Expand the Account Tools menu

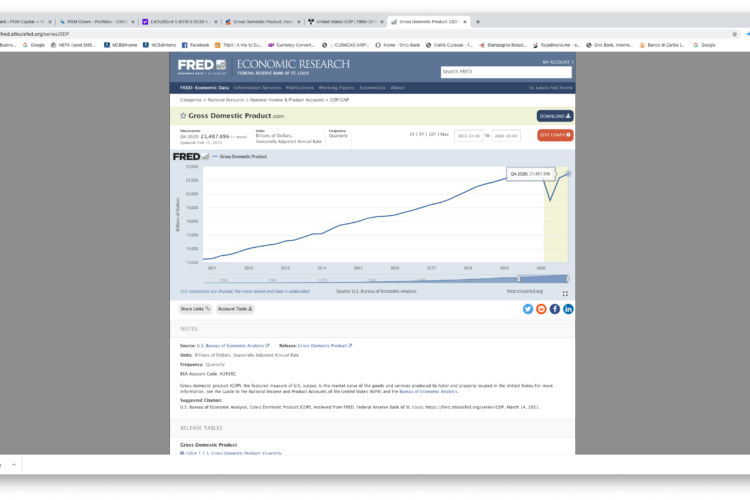click(236, 309)
